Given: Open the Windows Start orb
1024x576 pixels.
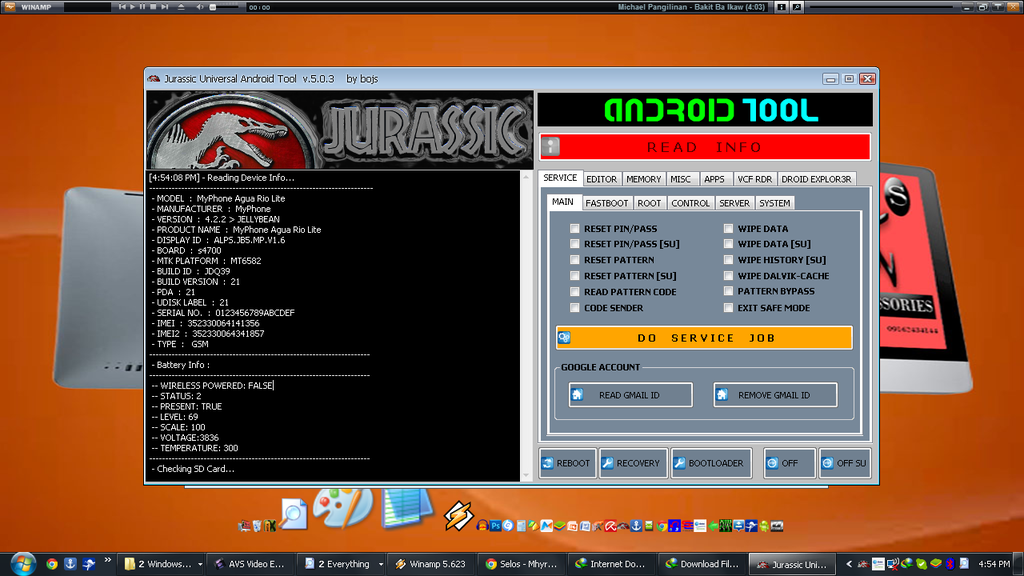Looking at the screenshot, I should [x=22, y=564].
